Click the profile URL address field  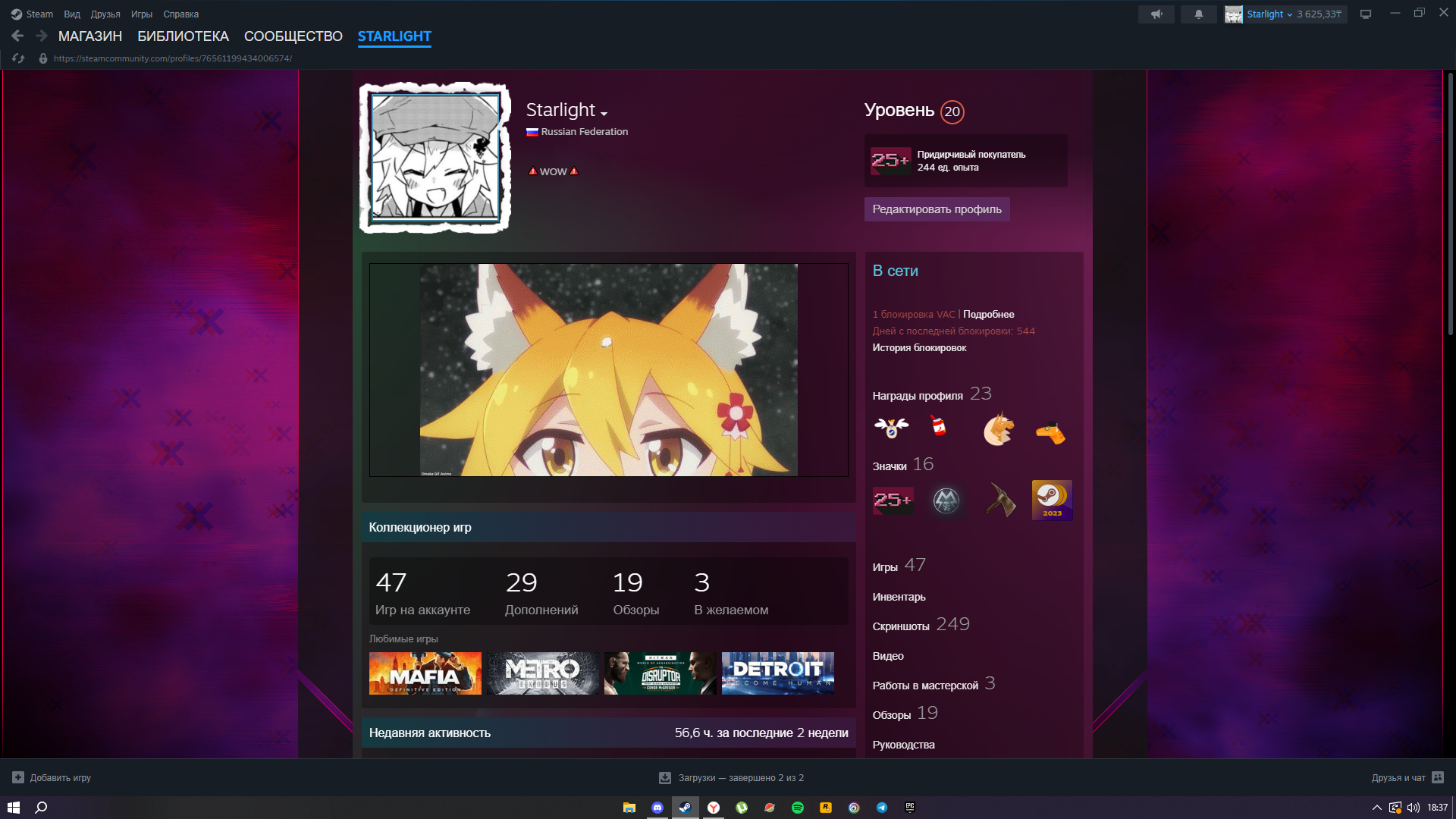(x=173, y=58)
